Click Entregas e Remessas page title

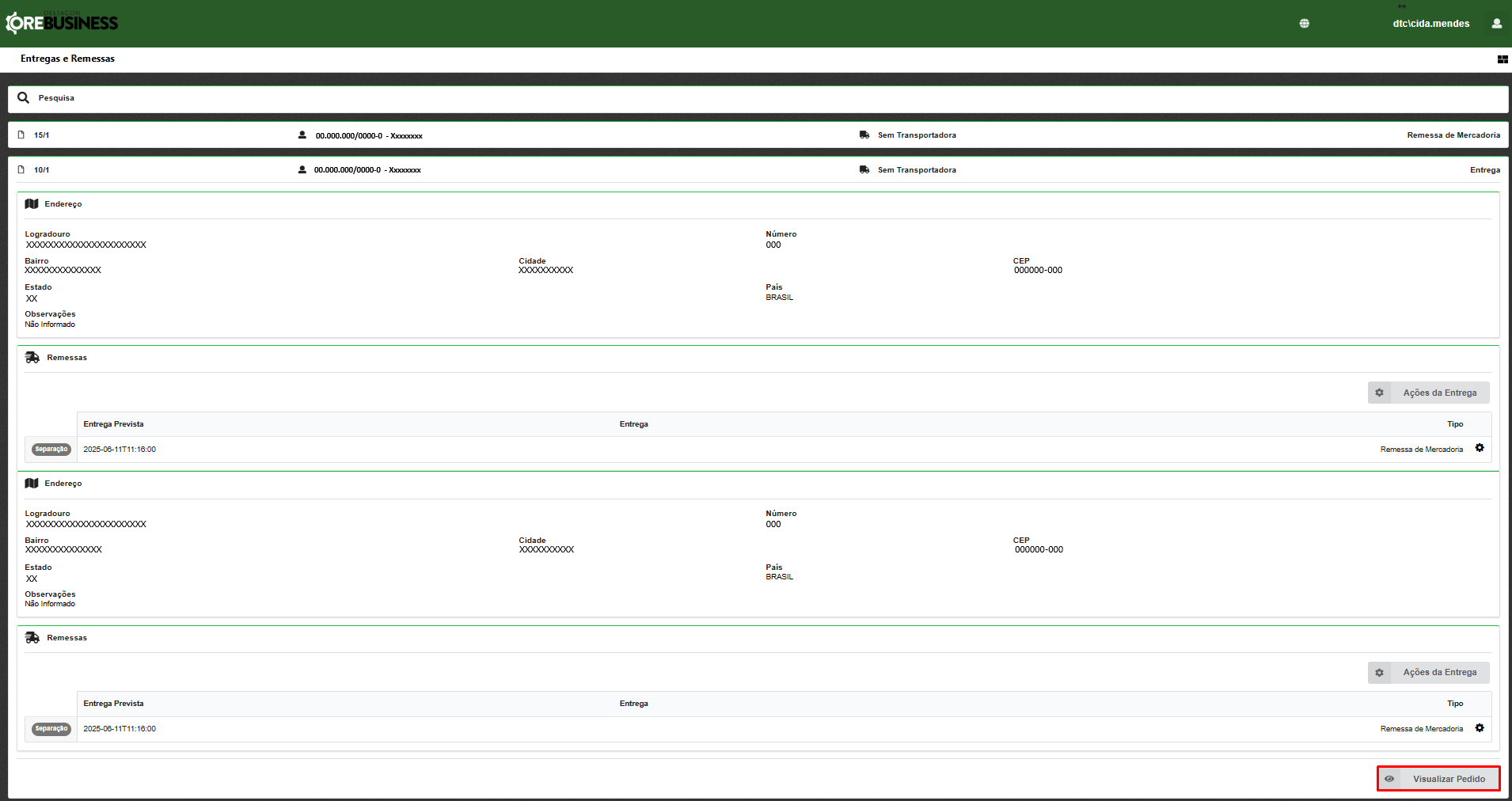point(67,59)
